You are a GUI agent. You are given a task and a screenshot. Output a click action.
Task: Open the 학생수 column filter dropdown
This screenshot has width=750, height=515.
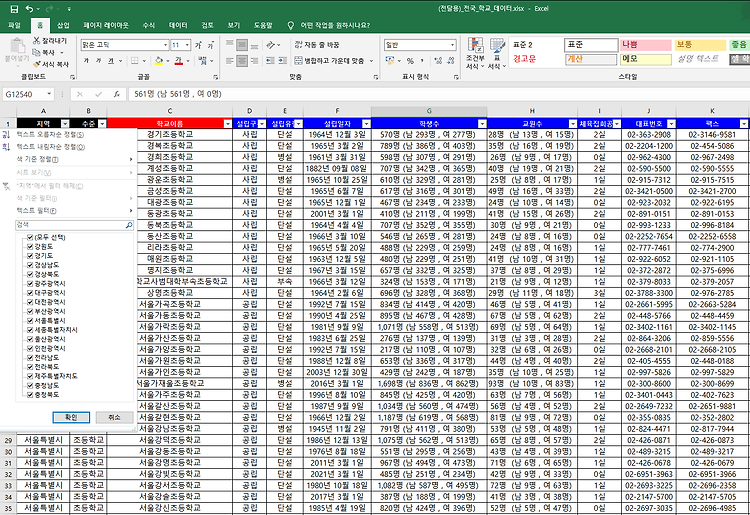pyautogui.click(x=482, y=124)
